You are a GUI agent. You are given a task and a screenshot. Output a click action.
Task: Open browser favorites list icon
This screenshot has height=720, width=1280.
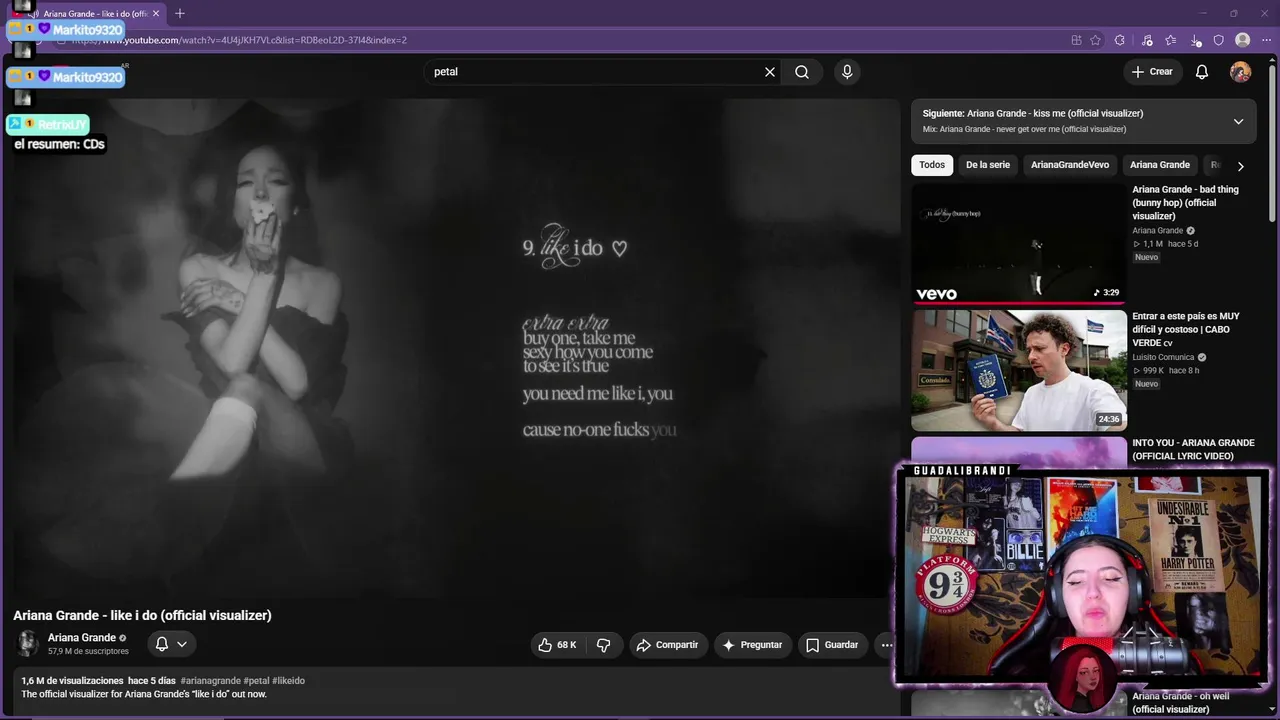pyautogui.click(x=1171, y=40)
